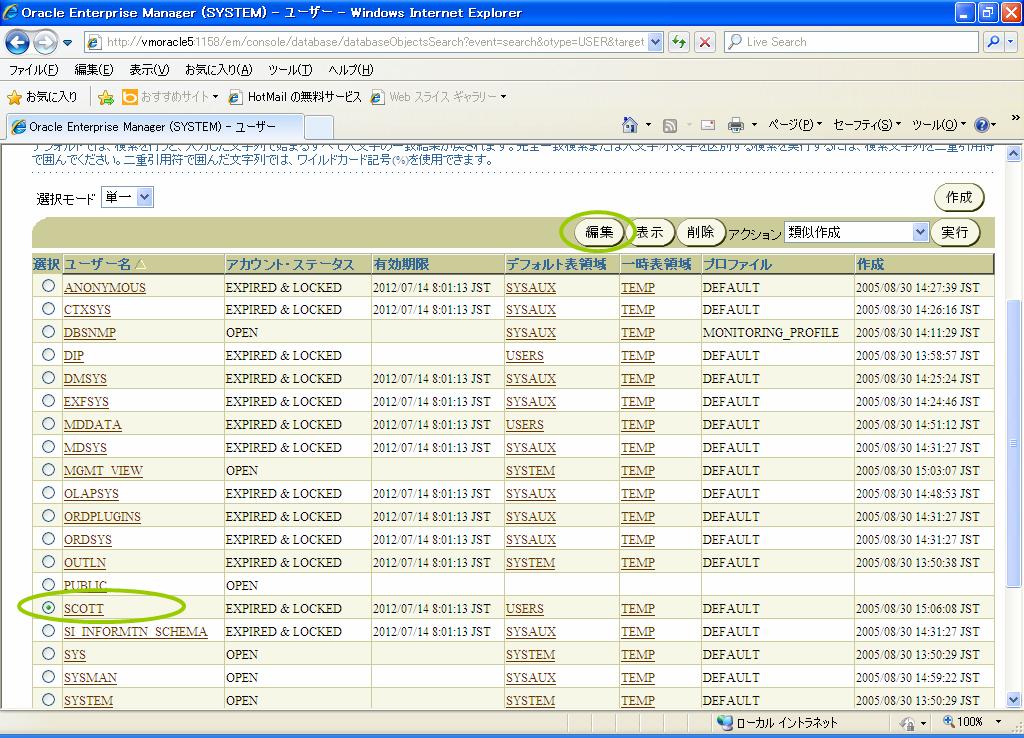Select the CTXSYS user radio button

click(x=48, y=308)
